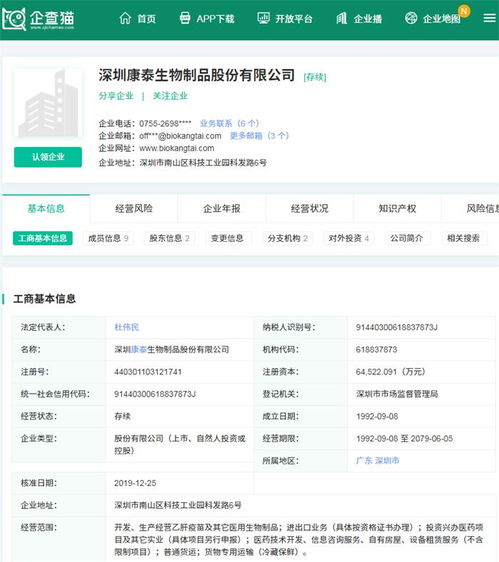Click 深圳市市场监督管理局 registration authority
The height and width of the screenshot is (562, 499).
coord(397,394)
